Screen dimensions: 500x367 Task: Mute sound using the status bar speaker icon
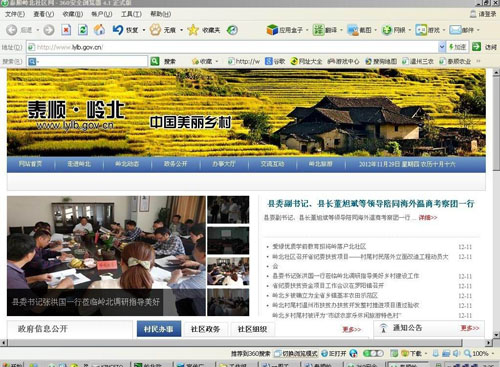tap(456, 353)
